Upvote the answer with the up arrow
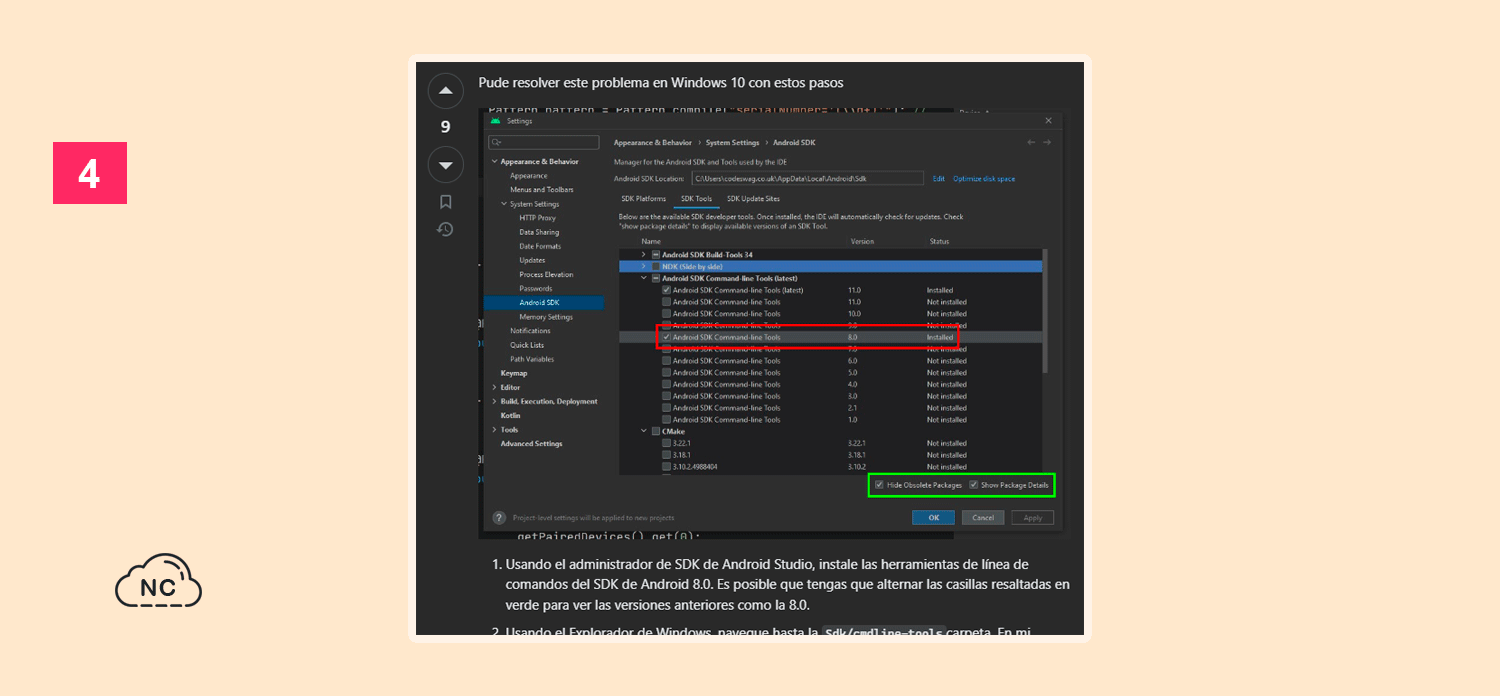The width and height of the screenshot is (1500, 696). point(445,90)
